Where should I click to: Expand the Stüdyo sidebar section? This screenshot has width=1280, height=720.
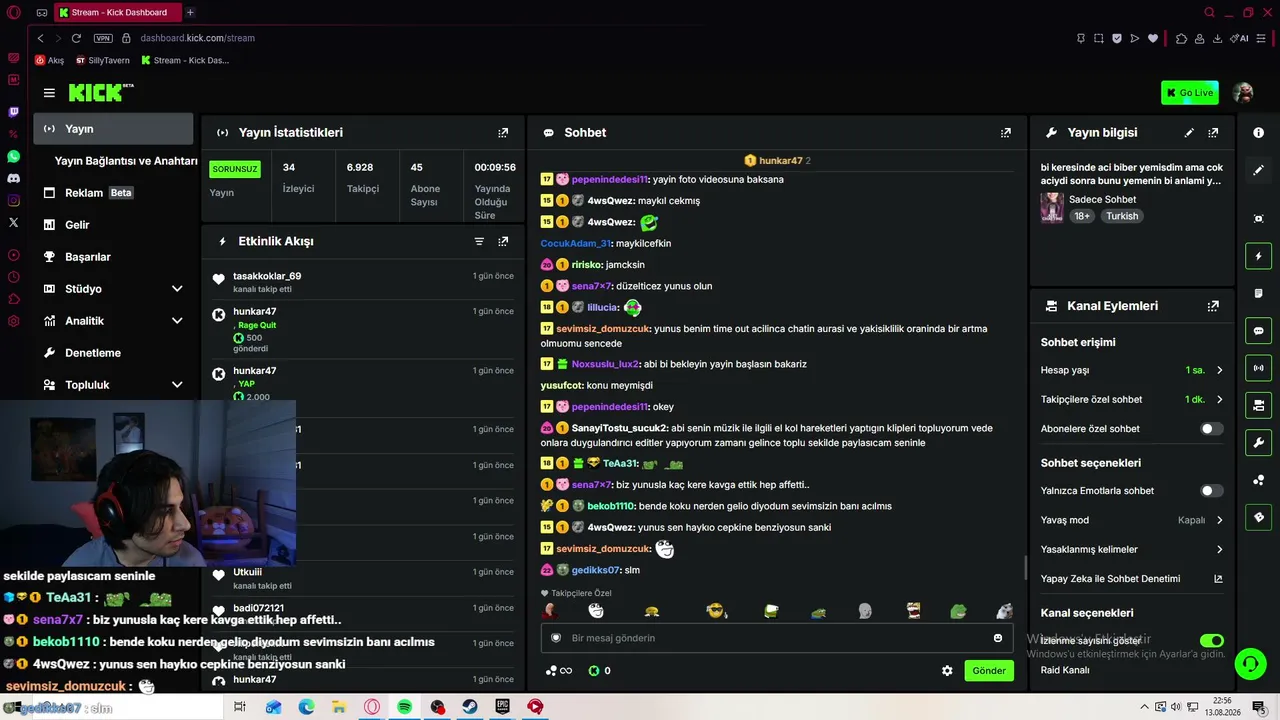tap(177, 289)
